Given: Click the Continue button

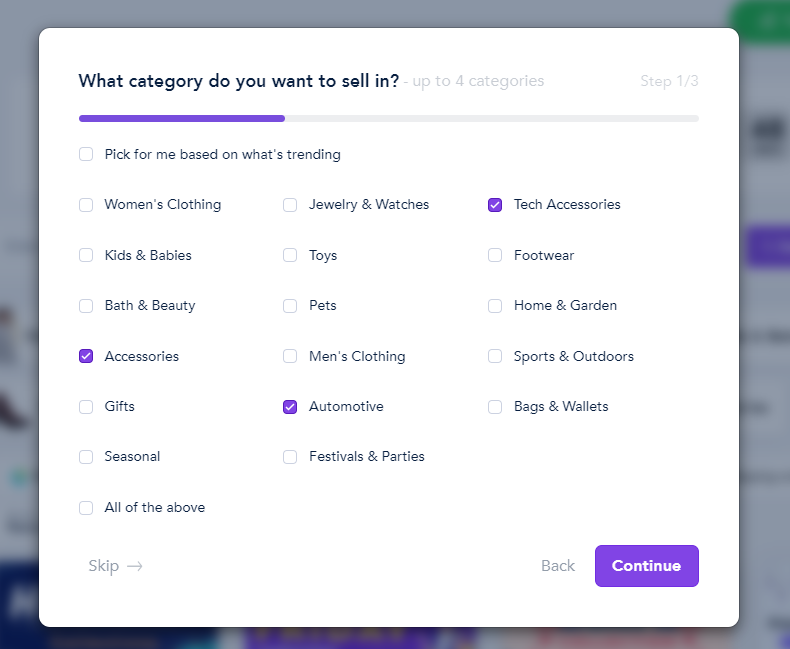Looking at the screenshot, I should coord(646,566).
